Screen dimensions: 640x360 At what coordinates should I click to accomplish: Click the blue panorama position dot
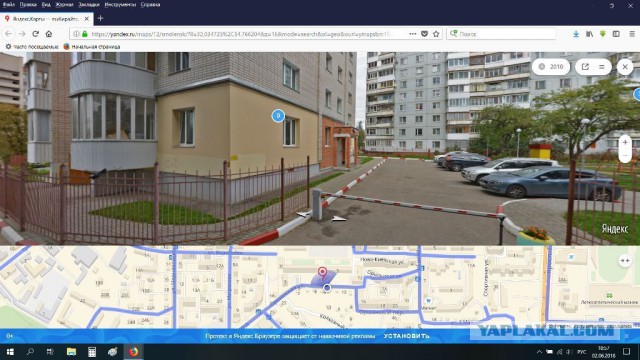coord(327,288)
